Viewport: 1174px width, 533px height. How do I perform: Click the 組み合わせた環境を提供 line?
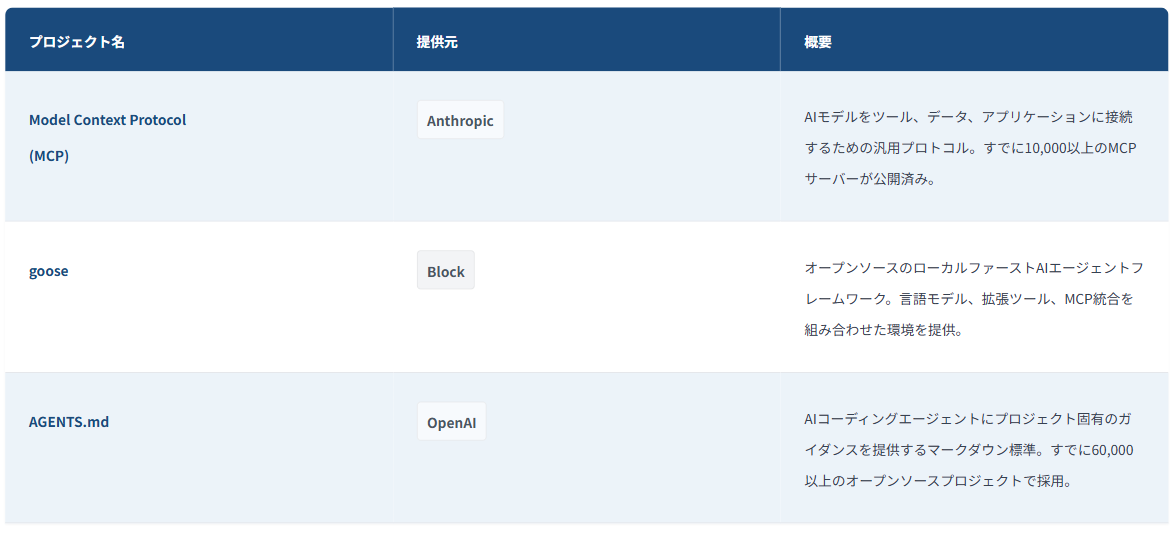click(x=883, y=329)
